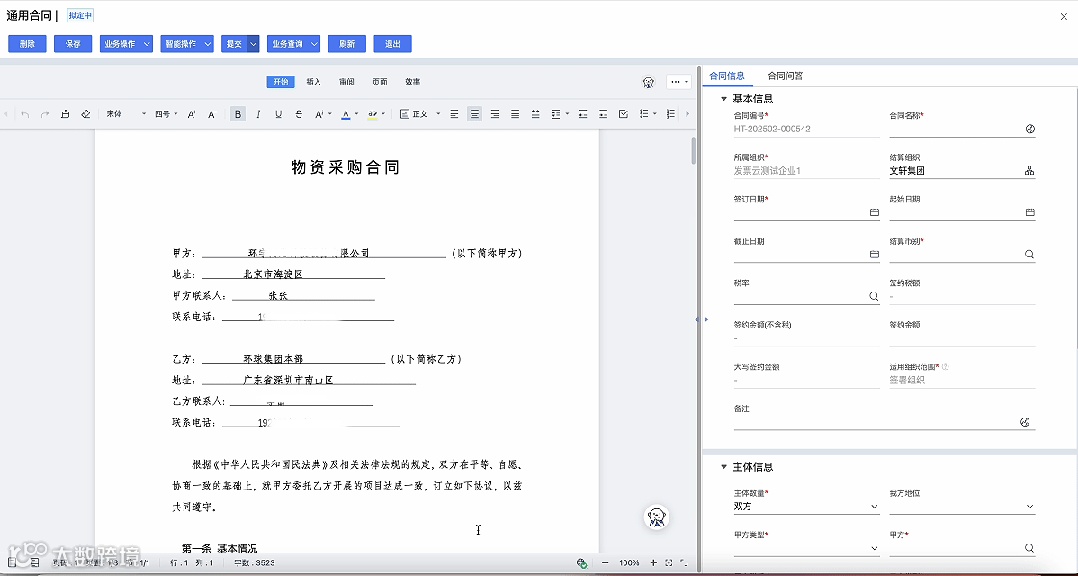Select the strikethrough formatting icon
This screenshot has height=576, width=1078.
pos(297,114)
